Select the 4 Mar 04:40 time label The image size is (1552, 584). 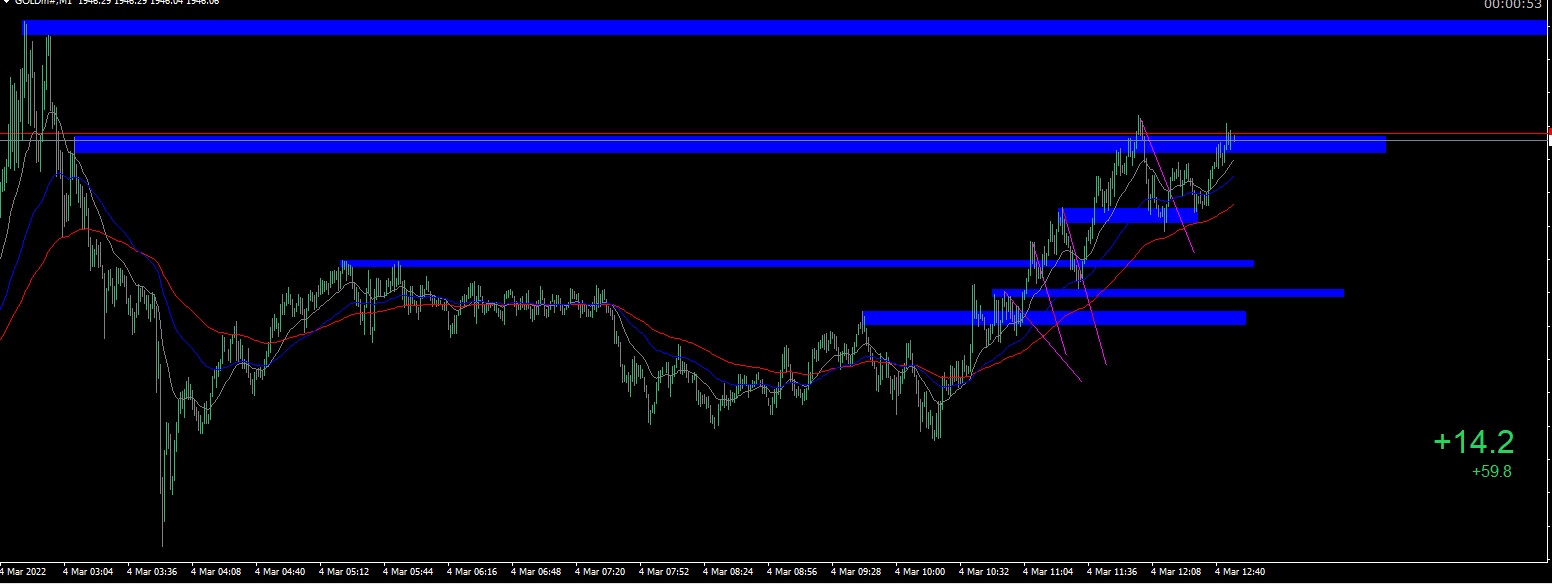tap(280, 572)
